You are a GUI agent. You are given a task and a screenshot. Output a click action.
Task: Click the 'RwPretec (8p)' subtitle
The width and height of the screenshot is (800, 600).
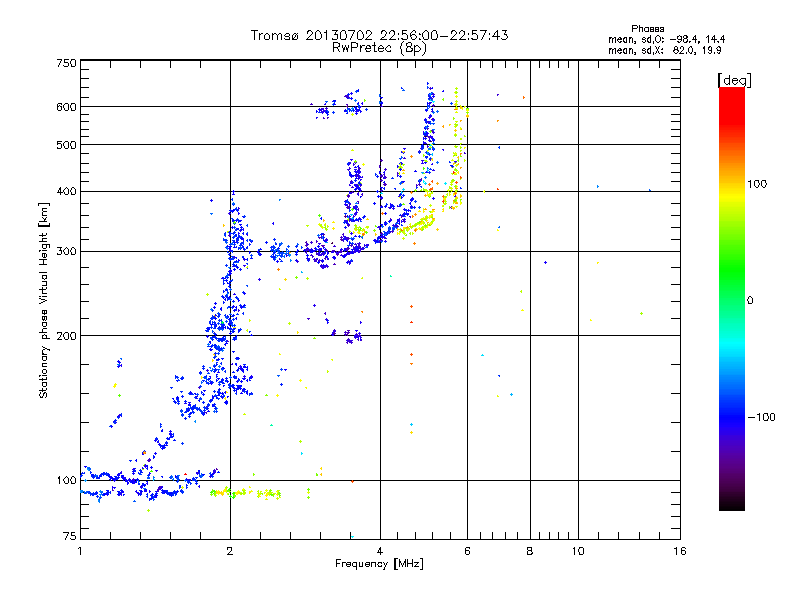point(379,48)
